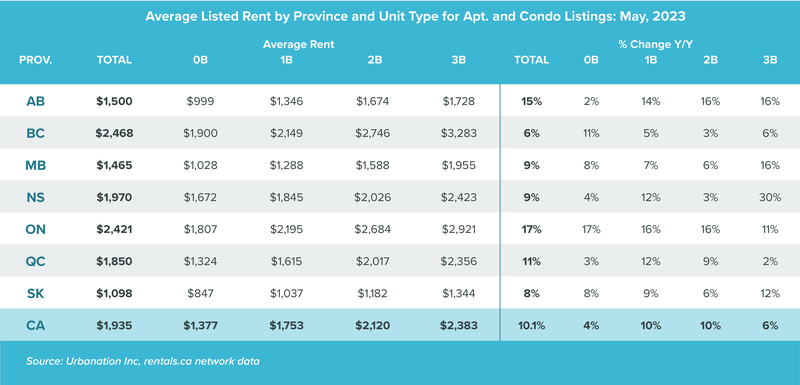The image size is (800, 385).
Task: Click the table title text at top
Action: (415, 17)
